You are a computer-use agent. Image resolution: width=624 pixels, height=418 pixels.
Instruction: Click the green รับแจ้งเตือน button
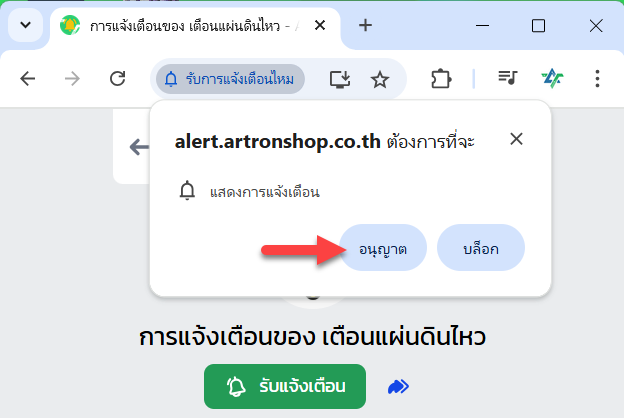coord(285,386)
